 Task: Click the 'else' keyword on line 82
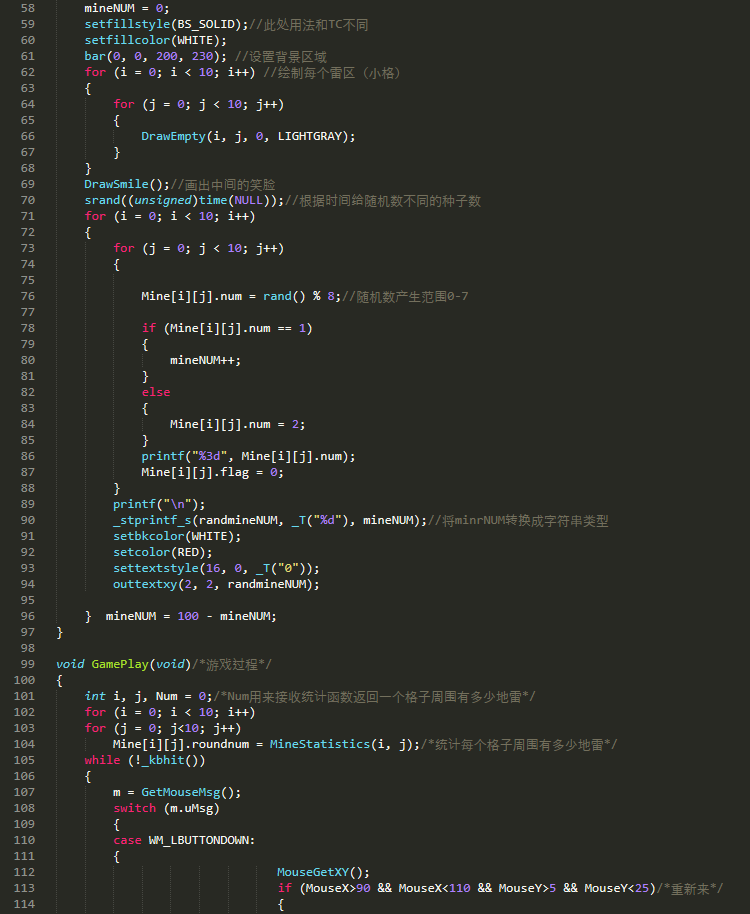pyautogui.click(x=156, y=392)
